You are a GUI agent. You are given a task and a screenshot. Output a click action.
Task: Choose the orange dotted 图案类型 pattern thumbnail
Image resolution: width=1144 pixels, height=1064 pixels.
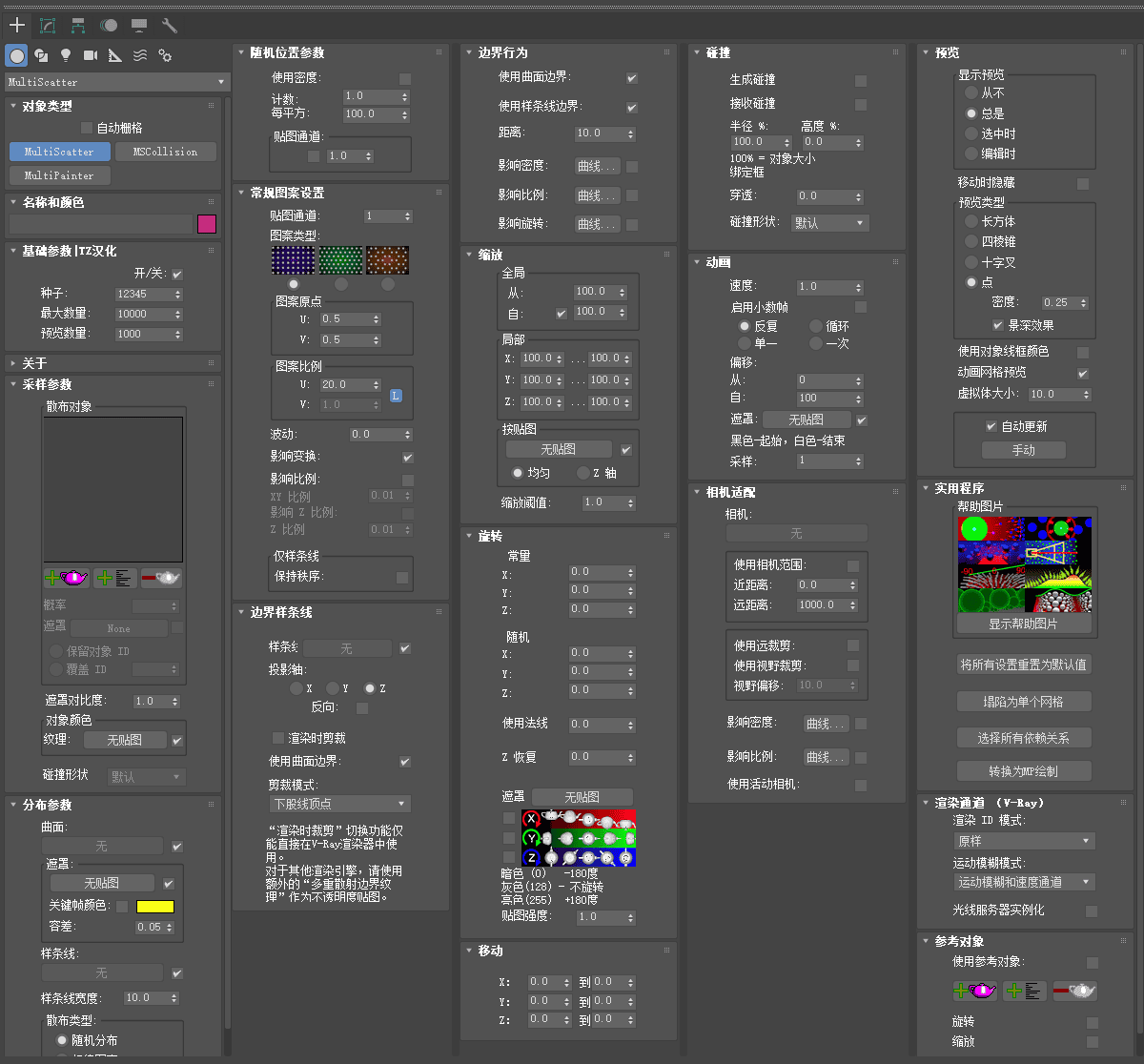tap(388, 260)
